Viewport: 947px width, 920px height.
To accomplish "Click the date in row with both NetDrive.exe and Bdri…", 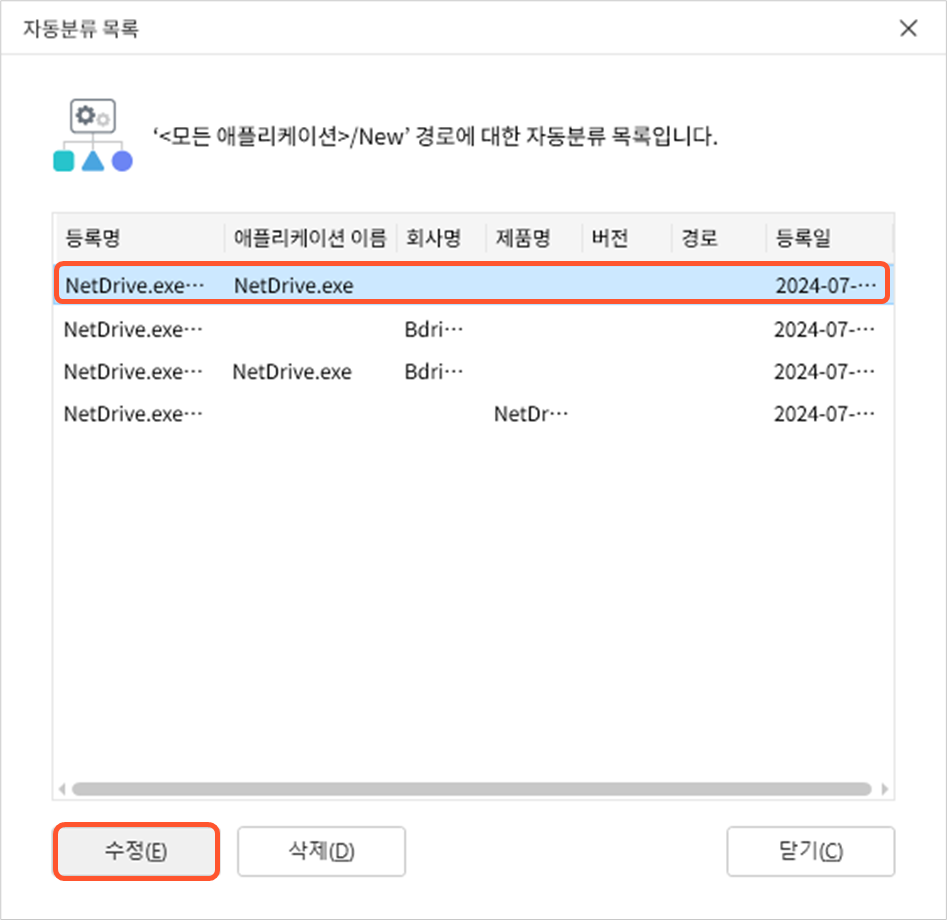I will click(x=824, y=372).
